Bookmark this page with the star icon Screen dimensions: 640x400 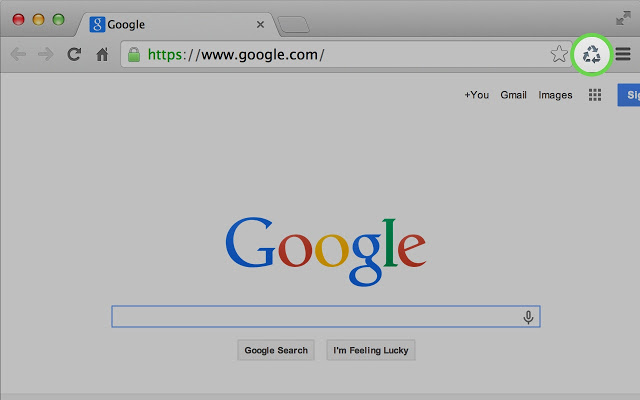[x=559, y=54]
